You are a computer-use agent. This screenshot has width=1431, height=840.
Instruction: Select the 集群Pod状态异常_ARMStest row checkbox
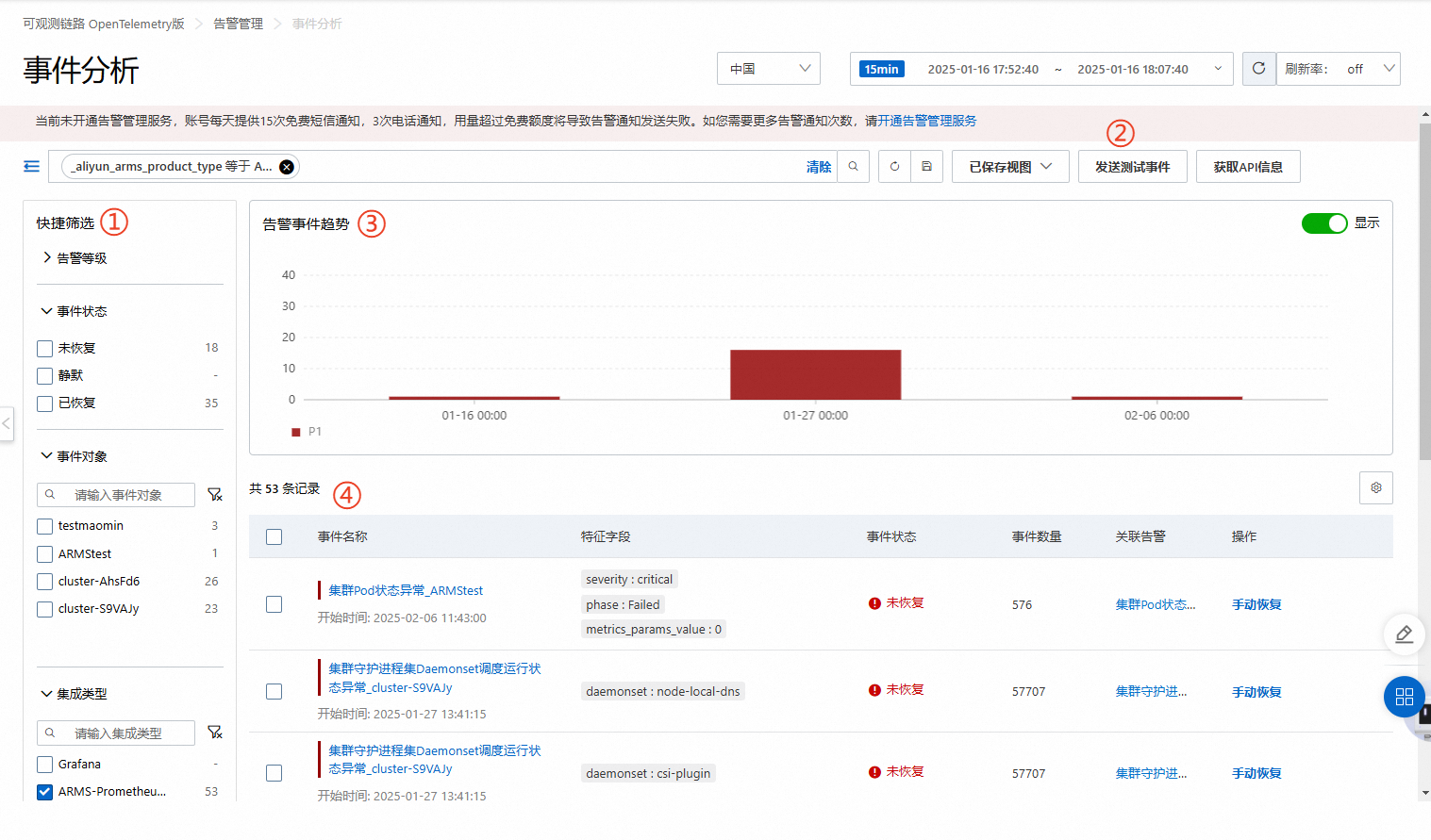click(x=275, y=604)
